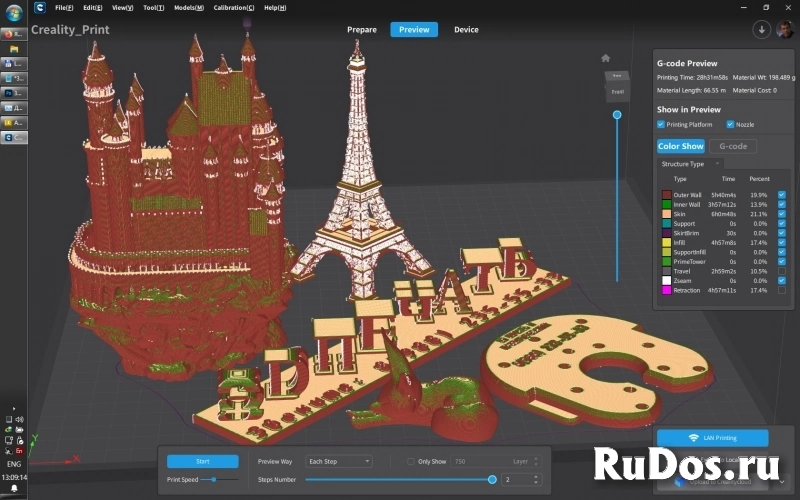This screenshot has height=500, width=800.
Task: Expand hidden tray icons arrow
Action: pos(14,409)
